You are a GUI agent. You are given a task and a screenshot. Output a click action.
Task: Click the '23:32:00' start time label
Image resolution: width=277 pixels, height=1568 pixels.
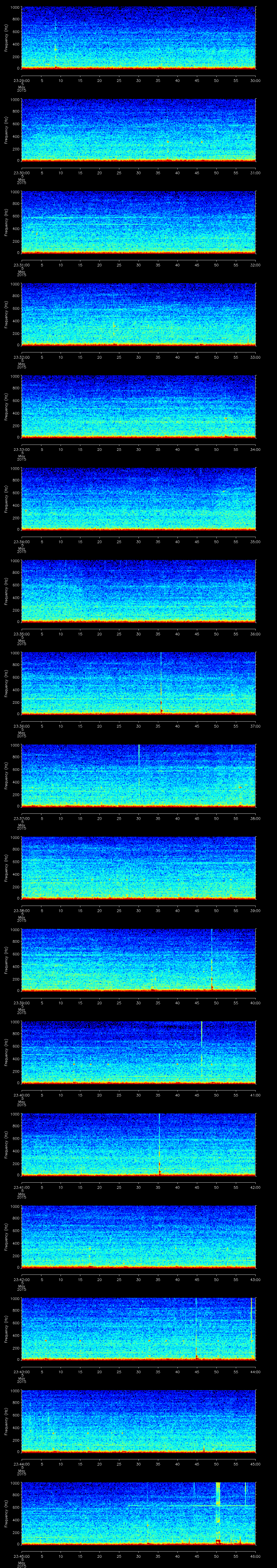21,357
